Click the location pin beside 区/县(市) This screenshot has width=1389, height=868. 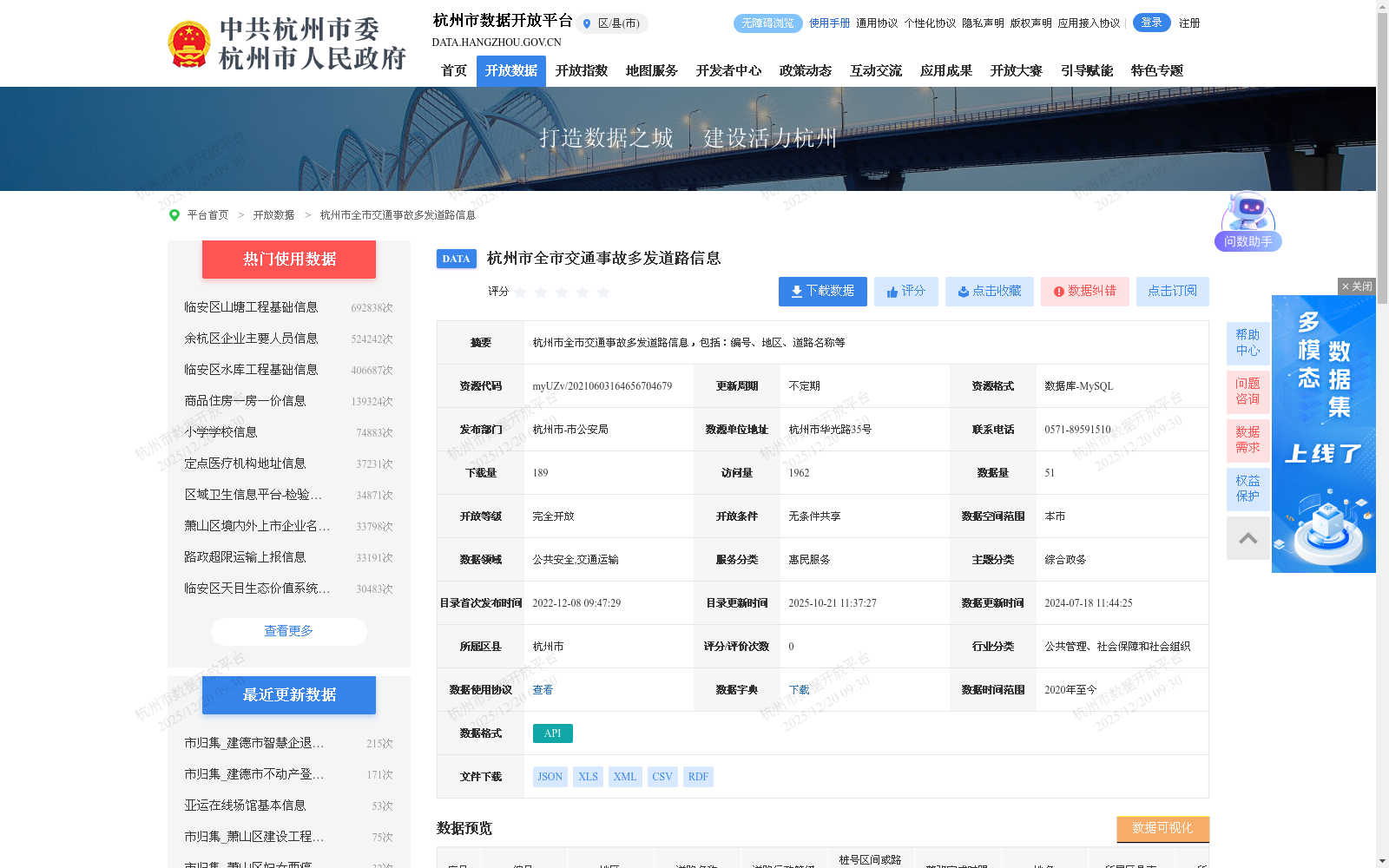(586, 23)
